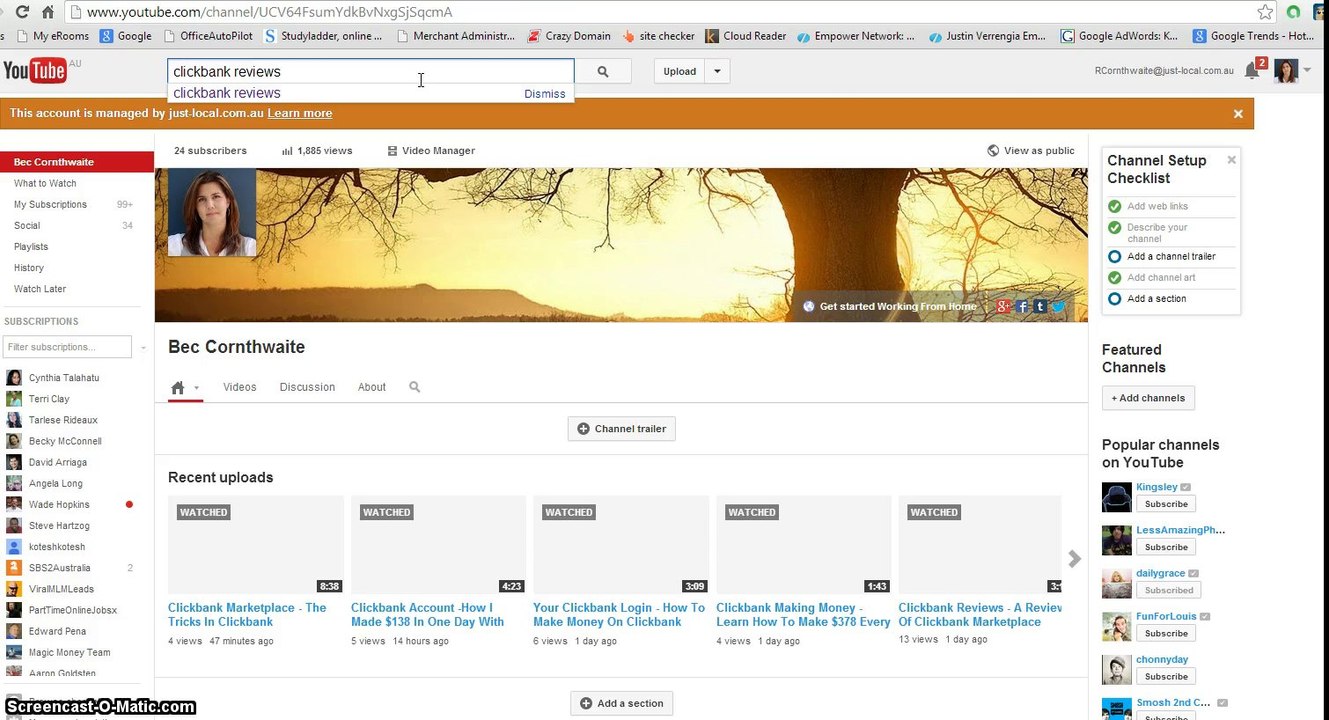Click chonnyday channel avatar
Image resolution: width=1329 pixels, height=720 pixels.
tap(1116, 669)
